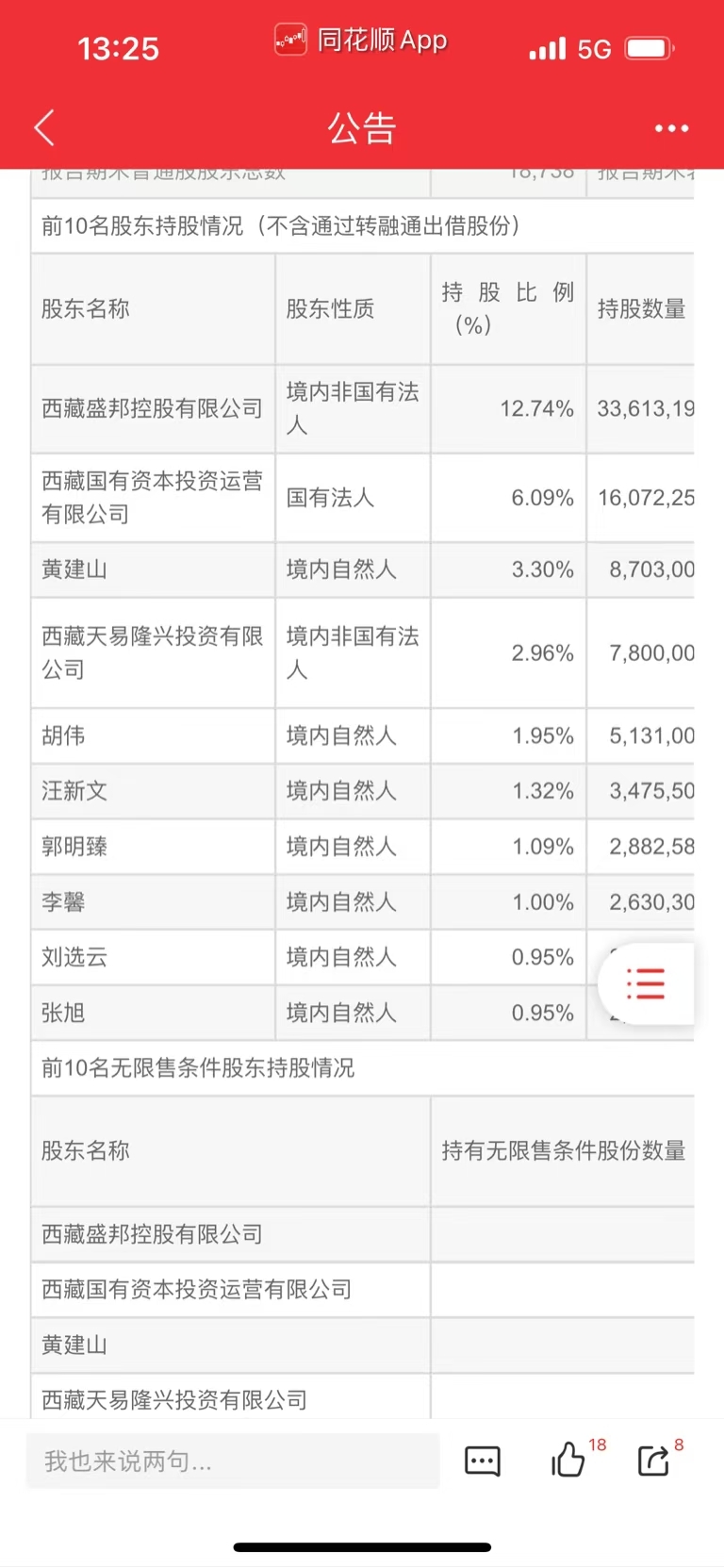Screen dimensions: 724x1568
Task: Select the 公告 page title
Action: (362, 128)
